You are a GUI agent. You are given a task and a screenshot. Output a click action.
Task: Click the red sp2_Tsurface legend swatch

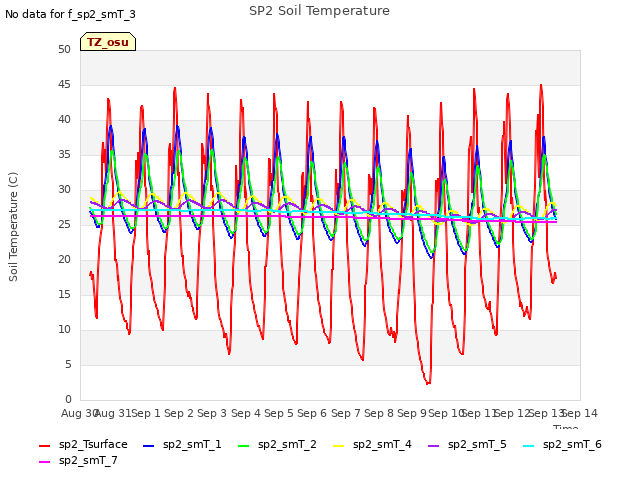coord(44,446)
